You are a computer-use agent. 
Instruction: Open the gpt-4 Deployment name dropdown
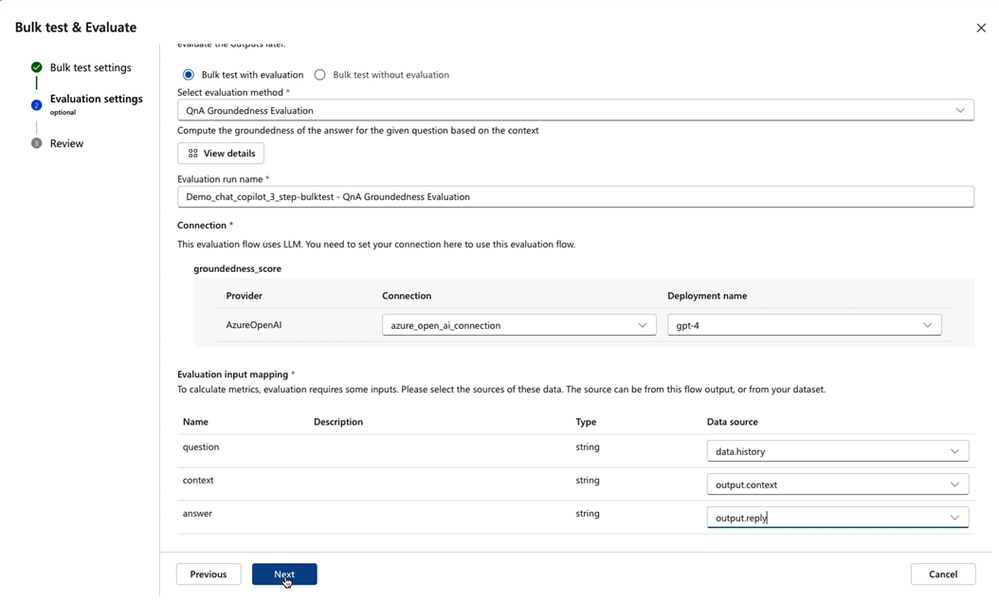(x=804, y=325)
